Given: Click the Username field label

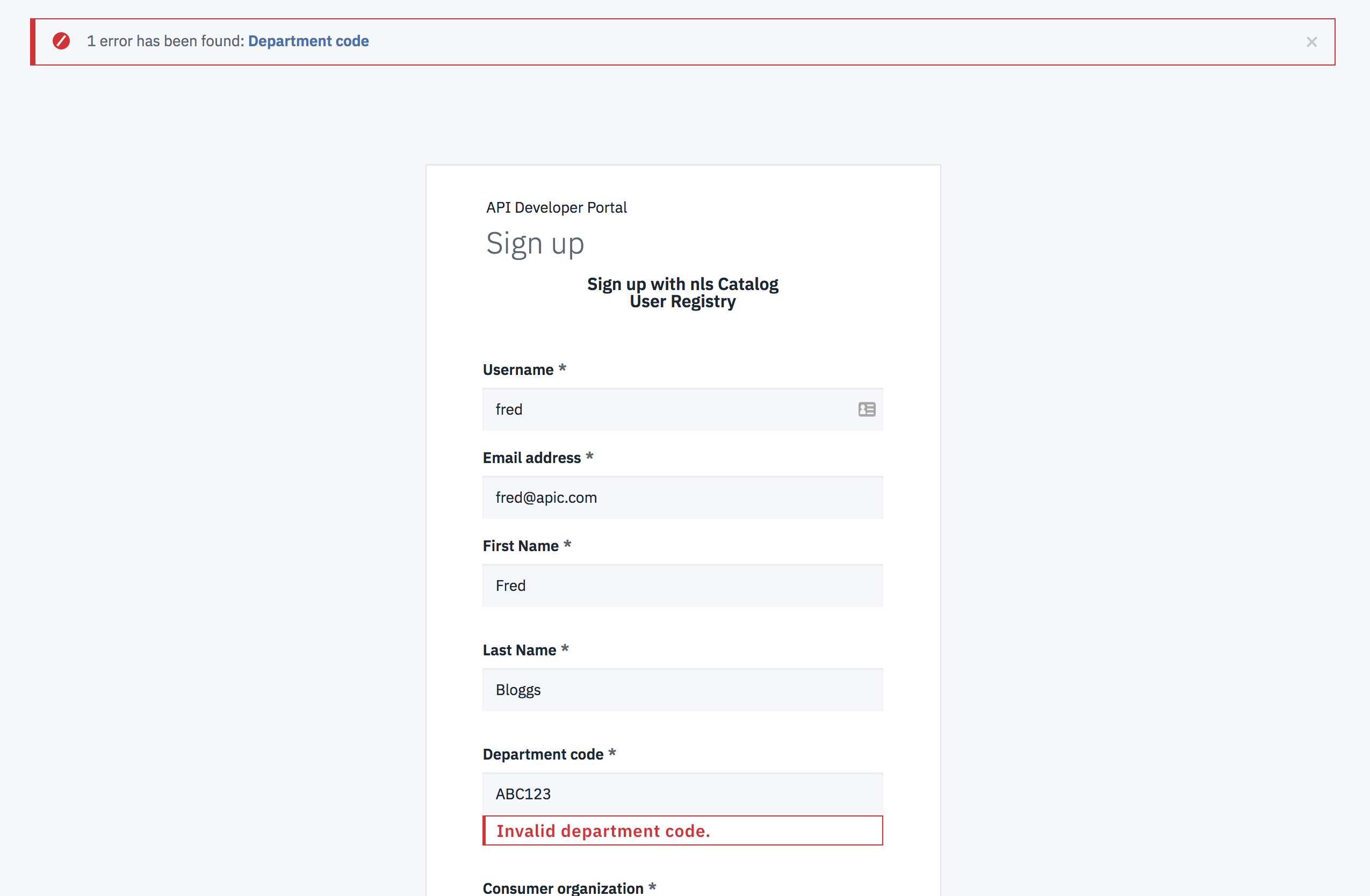Looking at the screenshot, I should 517,370.
